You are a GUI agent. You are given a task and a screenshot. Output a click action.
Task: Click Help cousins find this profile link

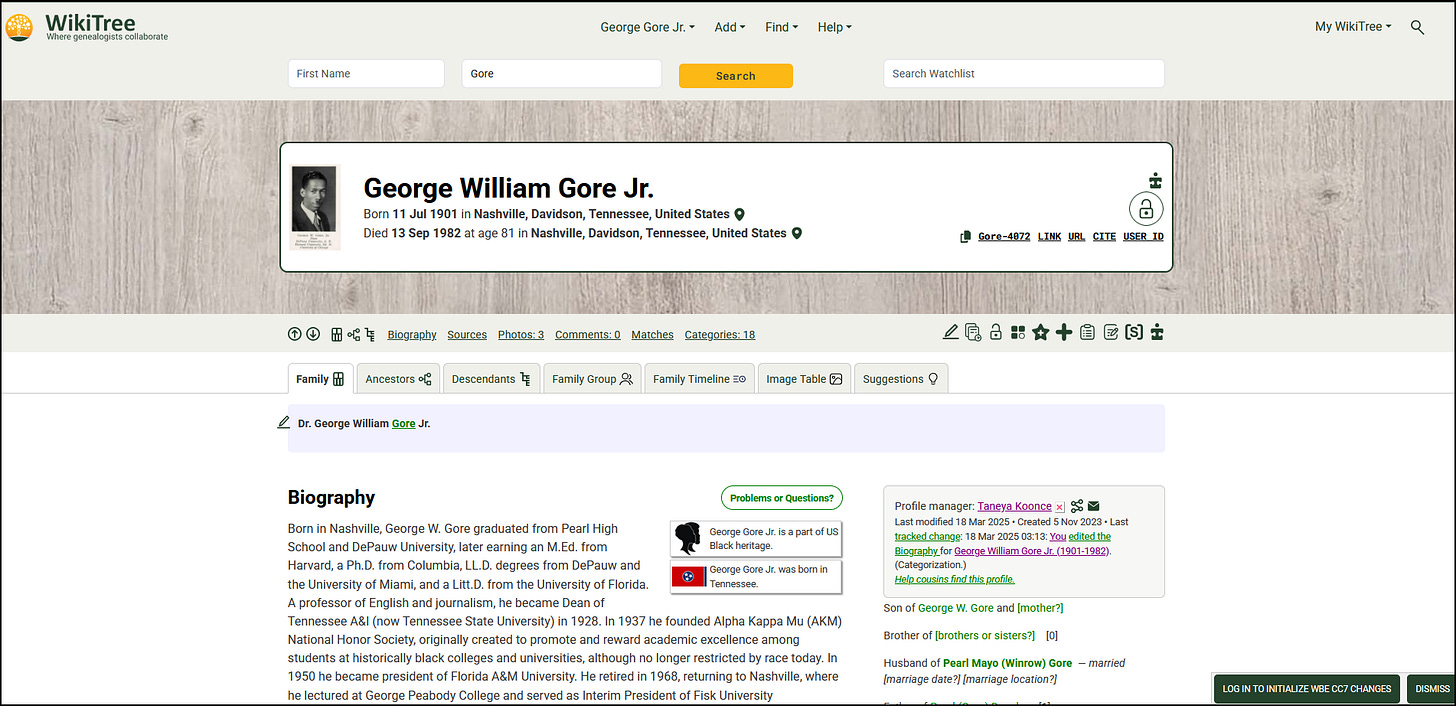[x=954, y=579]
